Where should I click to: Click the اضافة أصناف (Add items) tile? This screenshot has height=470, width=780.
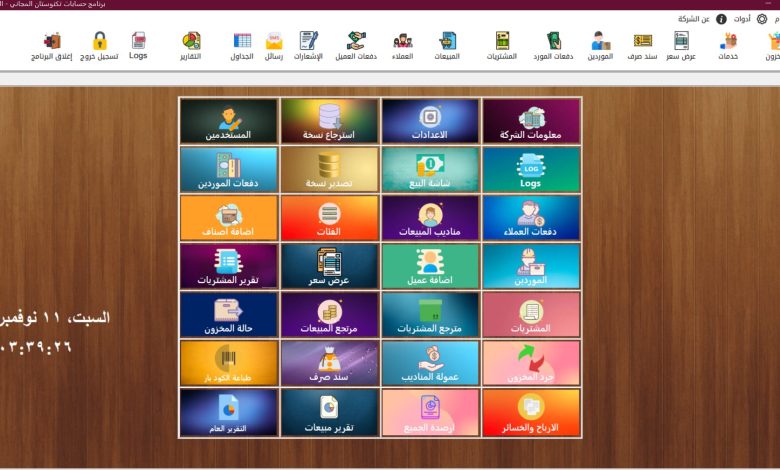coord(229,218)
